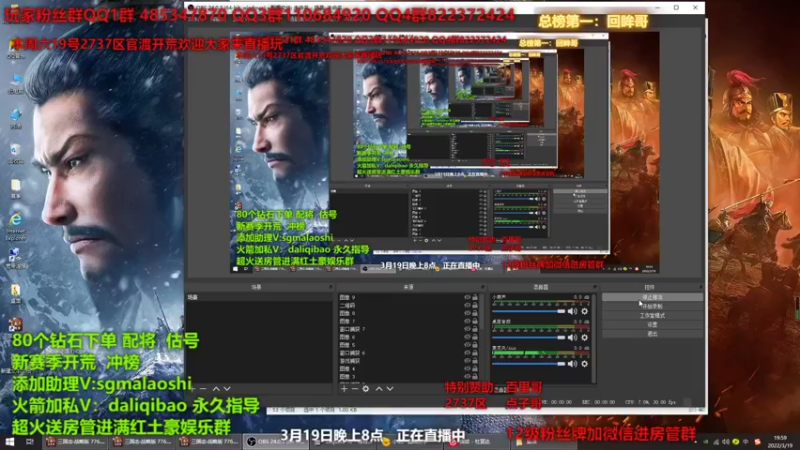Viewport: 800px width, 450px height.
Task: Hide the 图像 3 source
Action: point(467,377)
